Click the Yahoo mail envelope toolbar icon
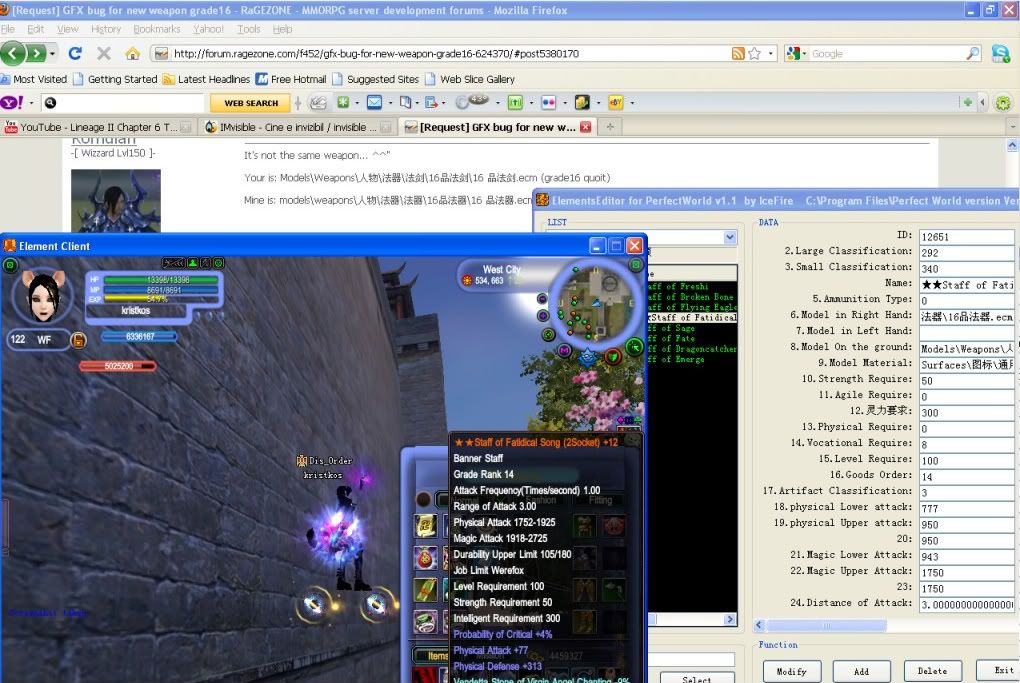This screenshot has height=683, width=1020. tap(374, 102)
